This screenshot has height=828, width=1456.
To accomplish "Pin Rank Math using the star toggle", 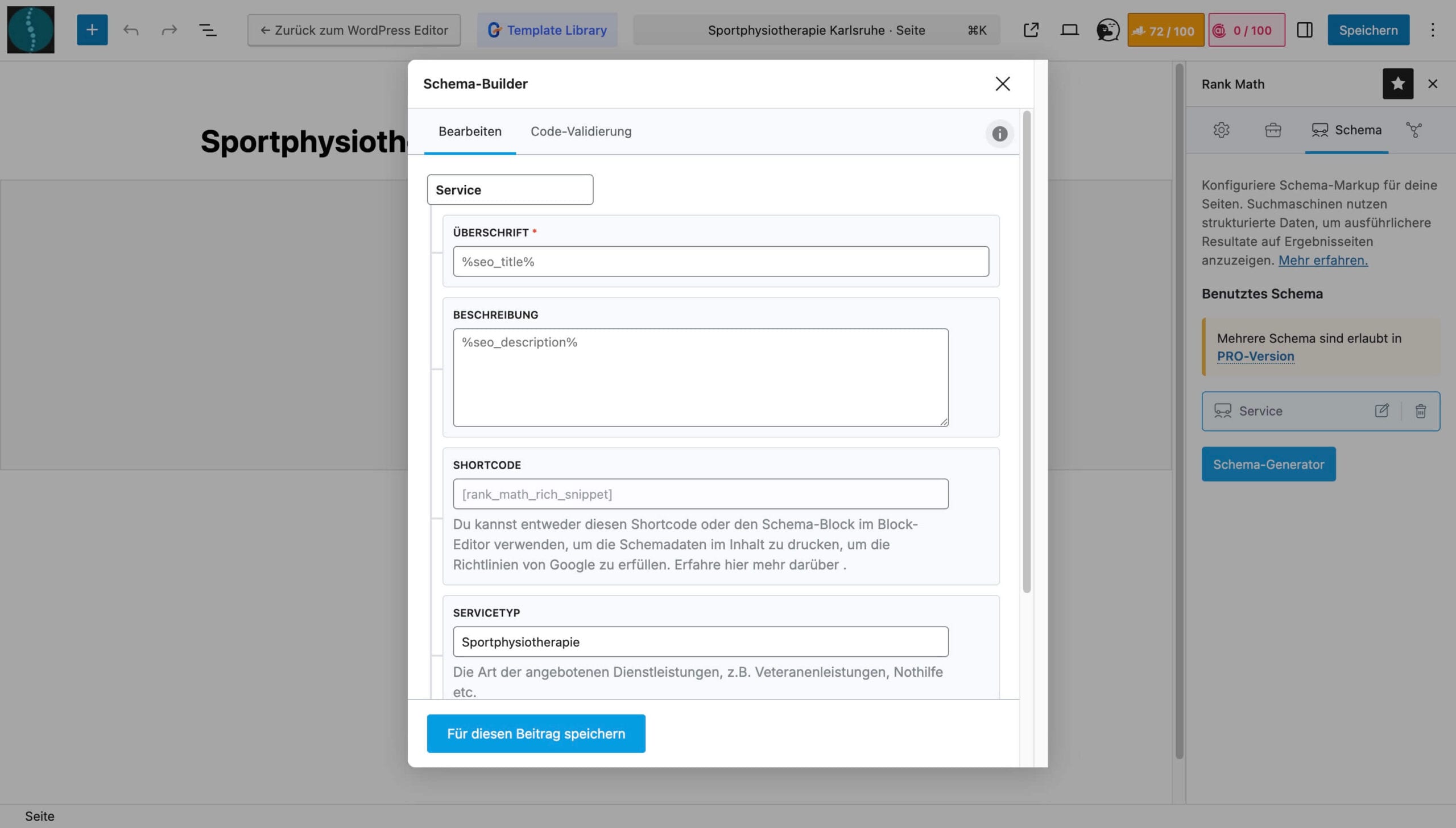I will pos(1397,84).
